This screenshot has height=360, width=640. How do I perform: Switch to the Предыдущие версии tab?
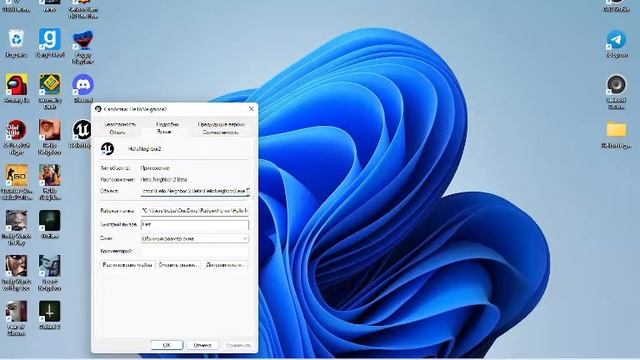click(x=221, y=124)
